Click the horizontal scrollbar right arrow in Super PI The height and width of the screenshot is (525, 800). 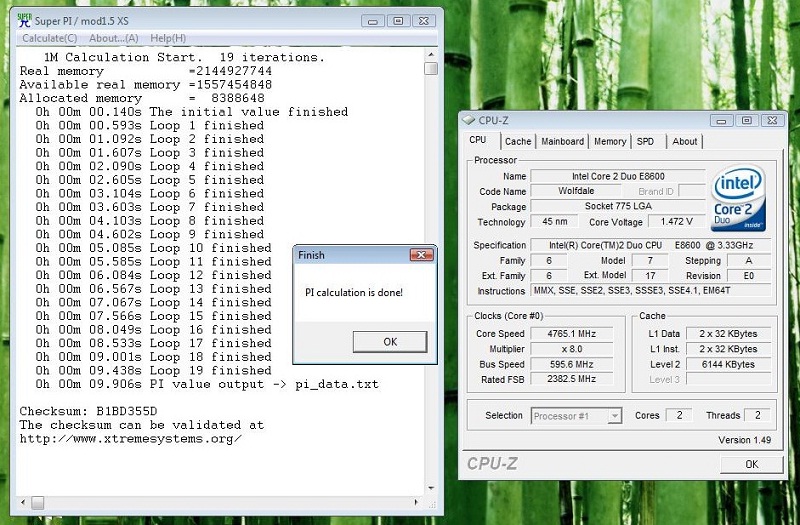click(x=416, y=503)
